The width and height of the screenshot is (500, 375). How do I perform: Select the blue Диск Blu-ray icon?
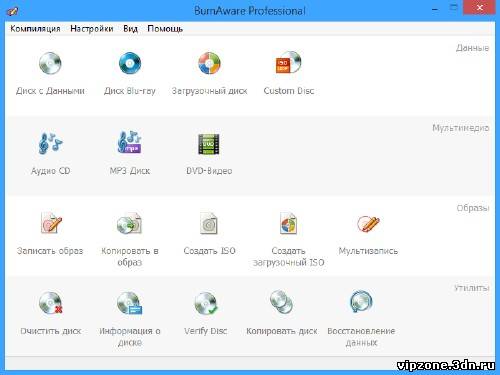130,63
